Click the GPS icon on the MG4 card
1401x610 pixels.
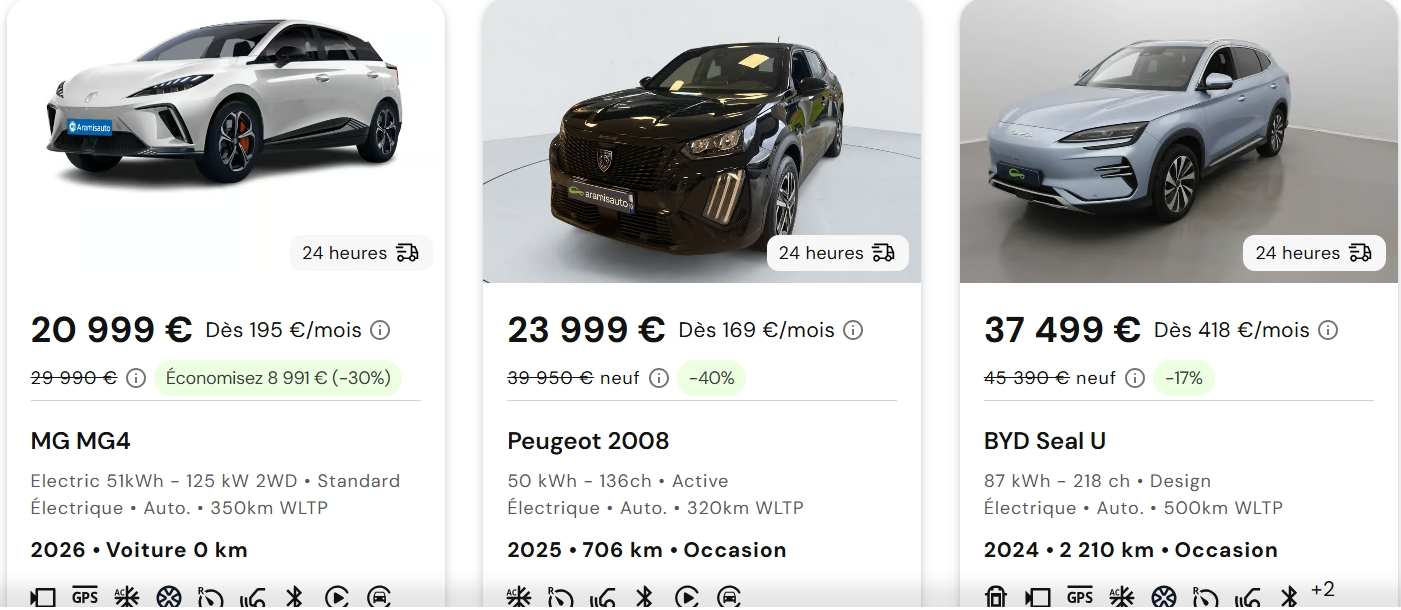[85, 597]
